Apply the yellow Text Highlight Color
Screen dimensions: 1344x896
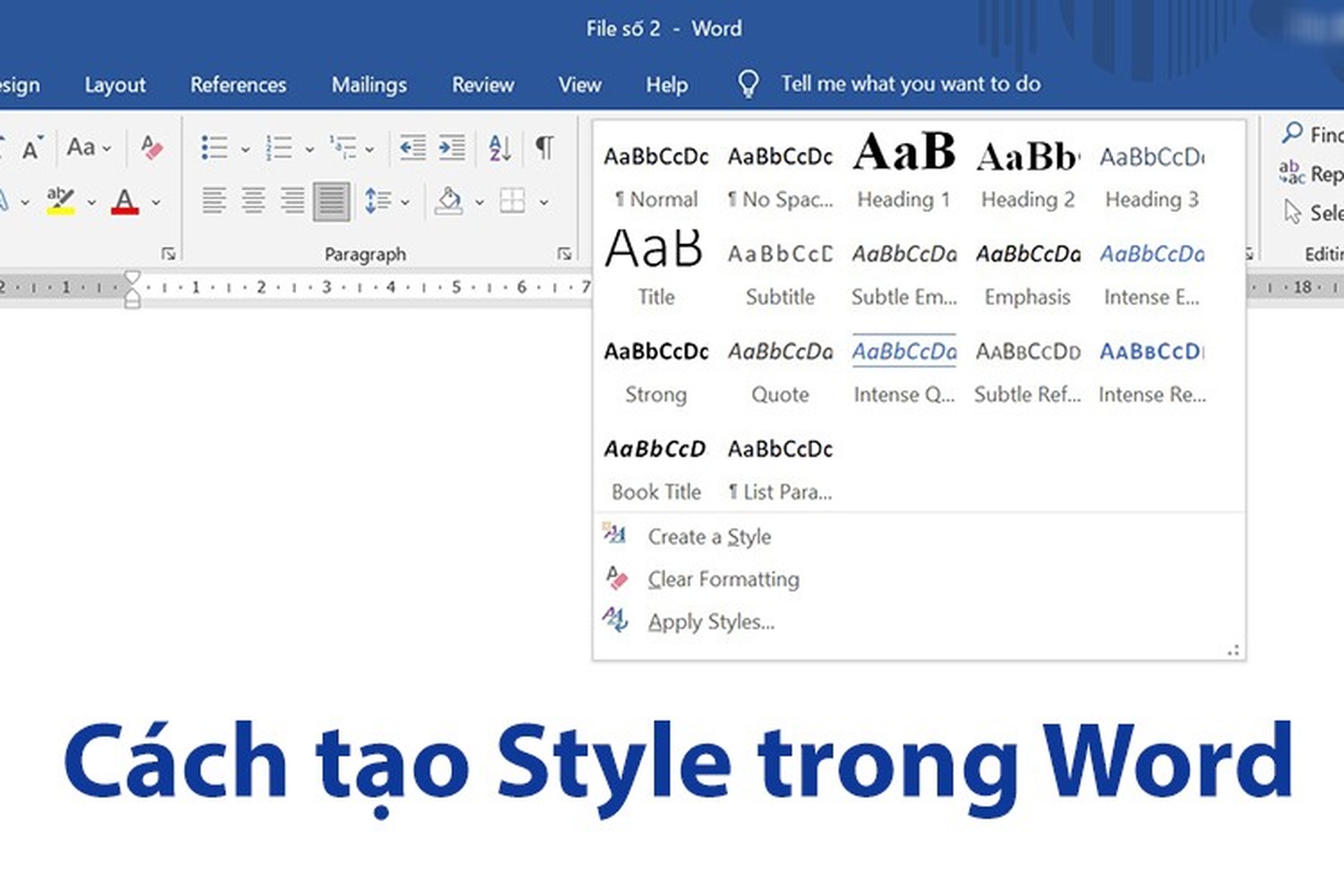61,201
